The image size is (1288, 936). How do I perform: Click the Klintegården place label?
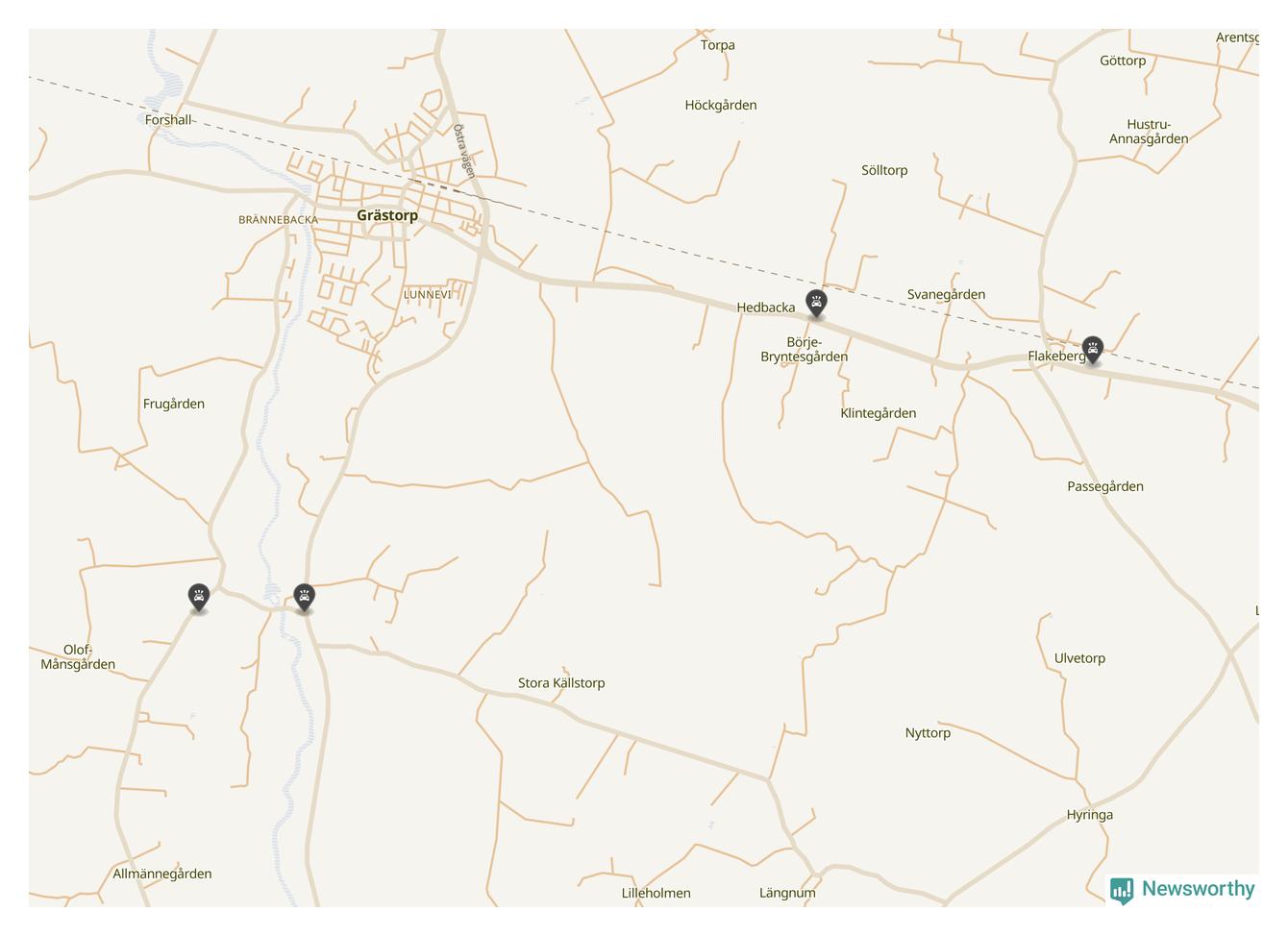[x=878, y=413]
